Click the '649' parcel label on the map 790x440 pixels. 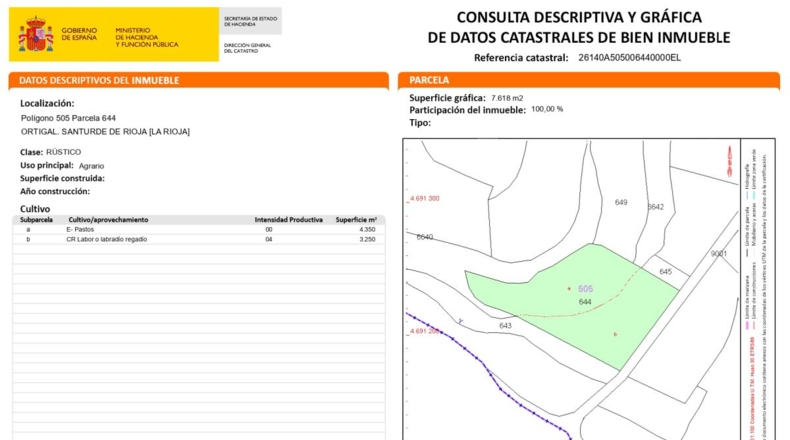tap(621, 202)
